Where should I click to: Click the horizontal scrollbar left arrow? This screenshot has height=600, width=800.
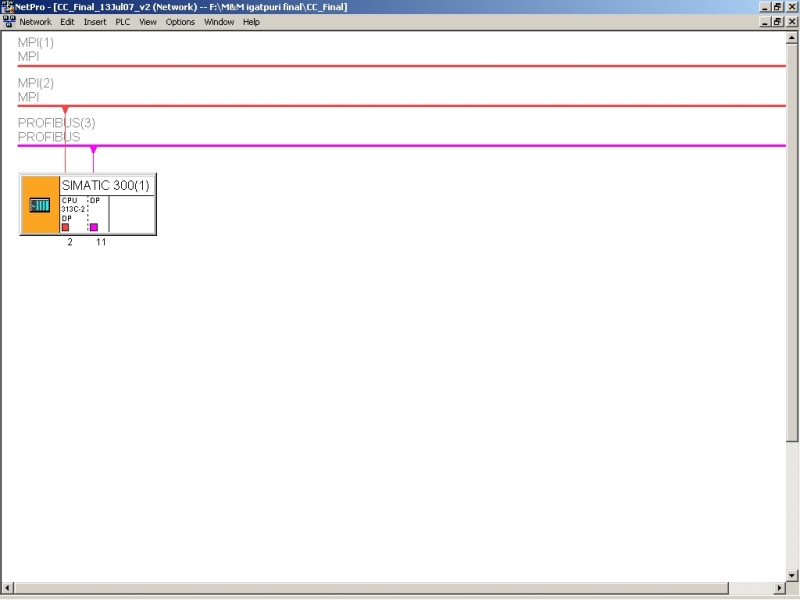click(7, 587)
